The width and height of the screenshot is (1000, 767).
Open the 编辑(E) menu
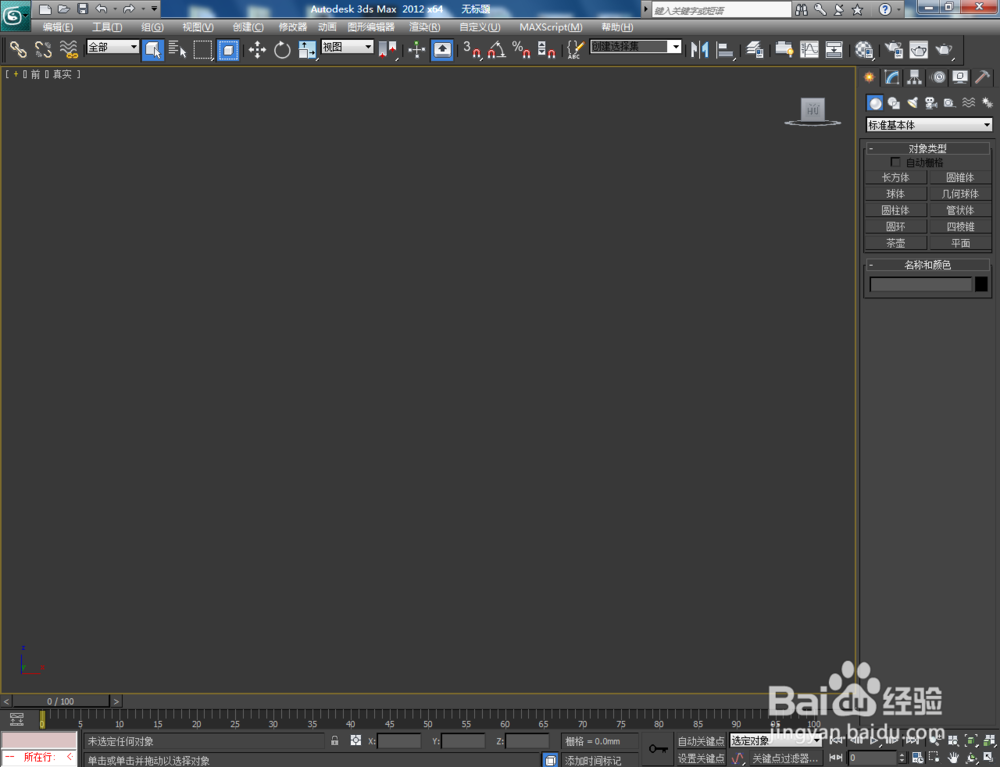pos(58,27)
